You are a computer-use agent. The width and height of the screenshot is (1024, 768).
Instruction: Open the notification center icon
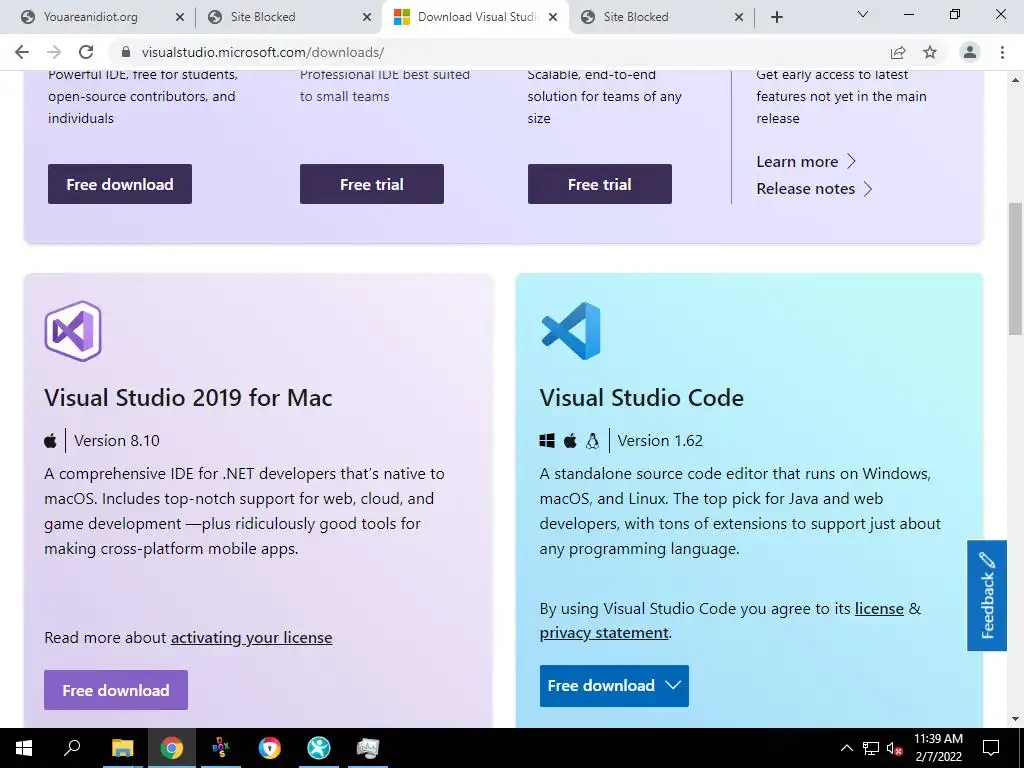coord(991,748)
